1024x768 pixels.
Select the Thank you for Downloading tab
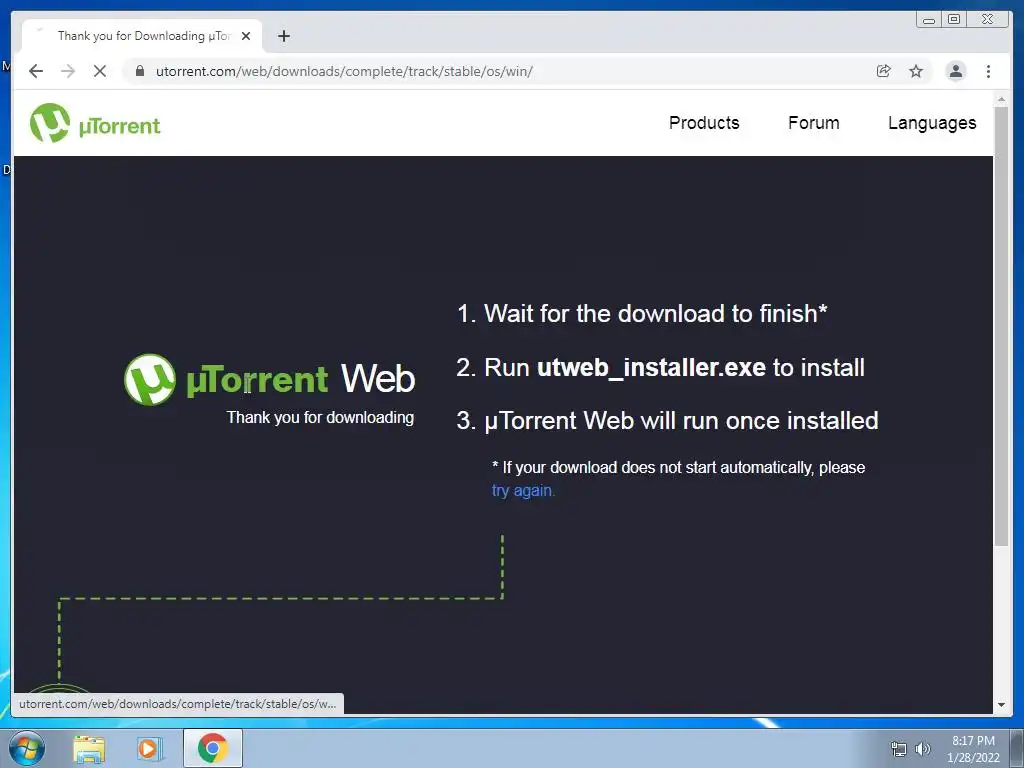coord(142,36)
